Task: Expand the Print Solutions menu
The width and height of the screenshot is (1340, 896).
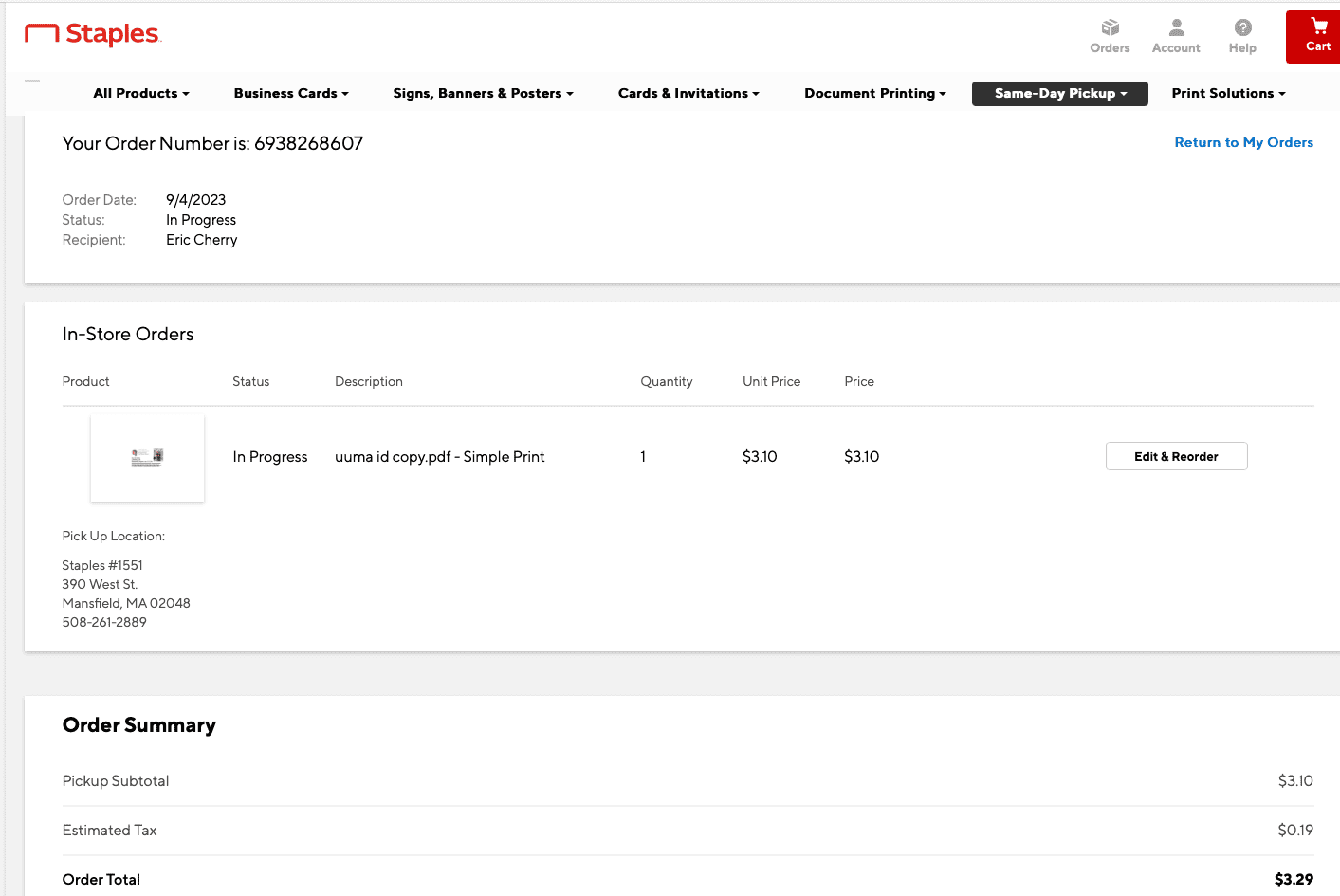Action: (x=1228, y=93)
